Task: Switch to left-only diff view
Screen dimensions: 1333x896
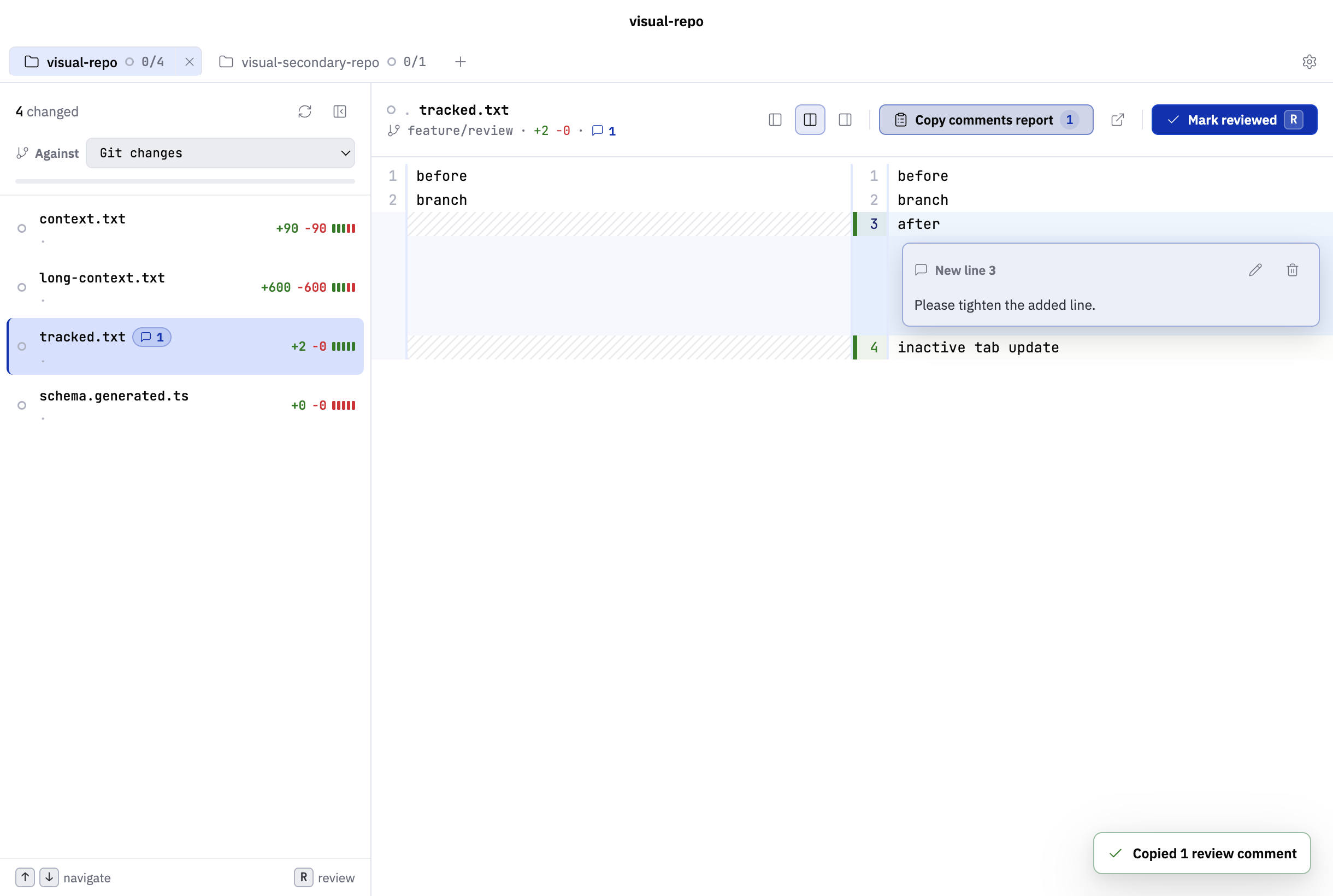Action: [x=775, y=120]
